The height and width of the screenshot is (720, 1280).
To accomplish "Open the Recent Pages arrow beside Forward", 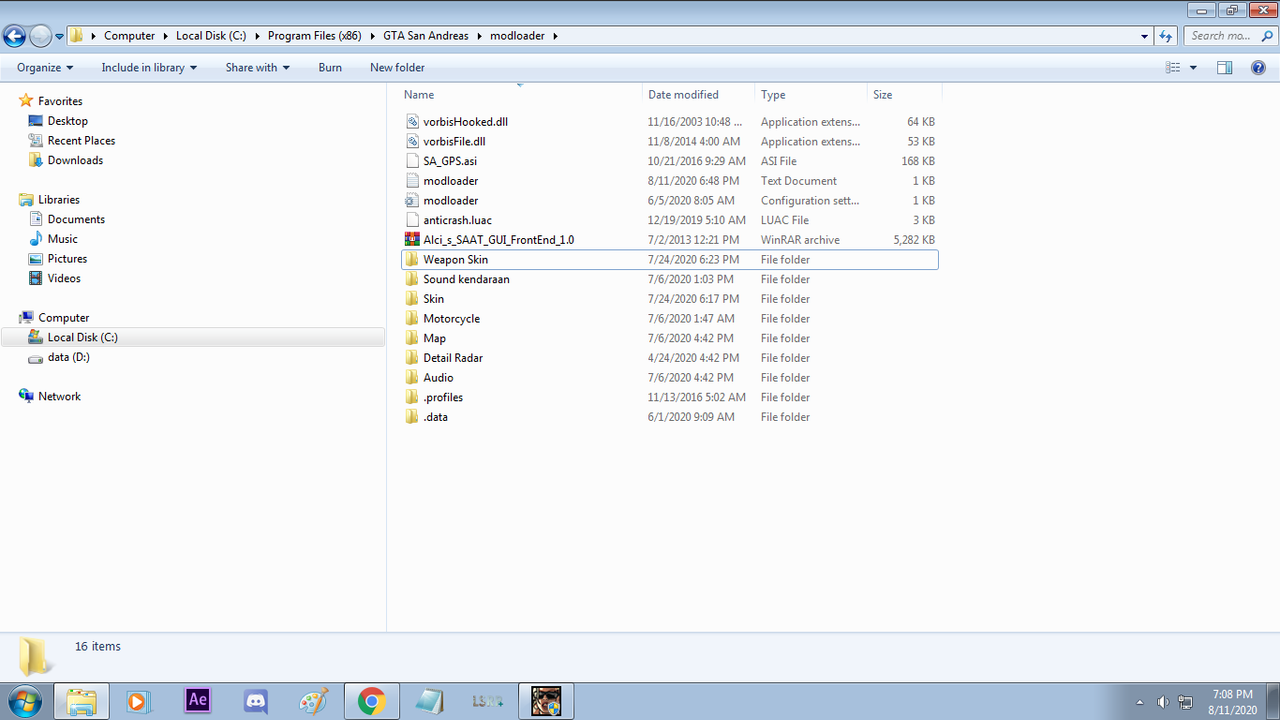I will 59,36.
